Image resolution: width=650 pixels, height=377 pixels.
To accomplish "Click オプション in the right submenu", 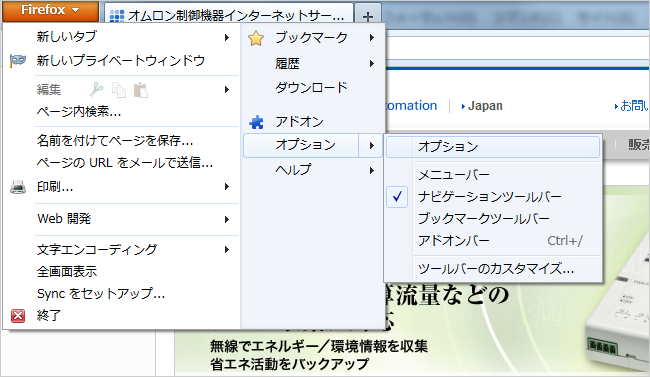I will pos(493,147).
